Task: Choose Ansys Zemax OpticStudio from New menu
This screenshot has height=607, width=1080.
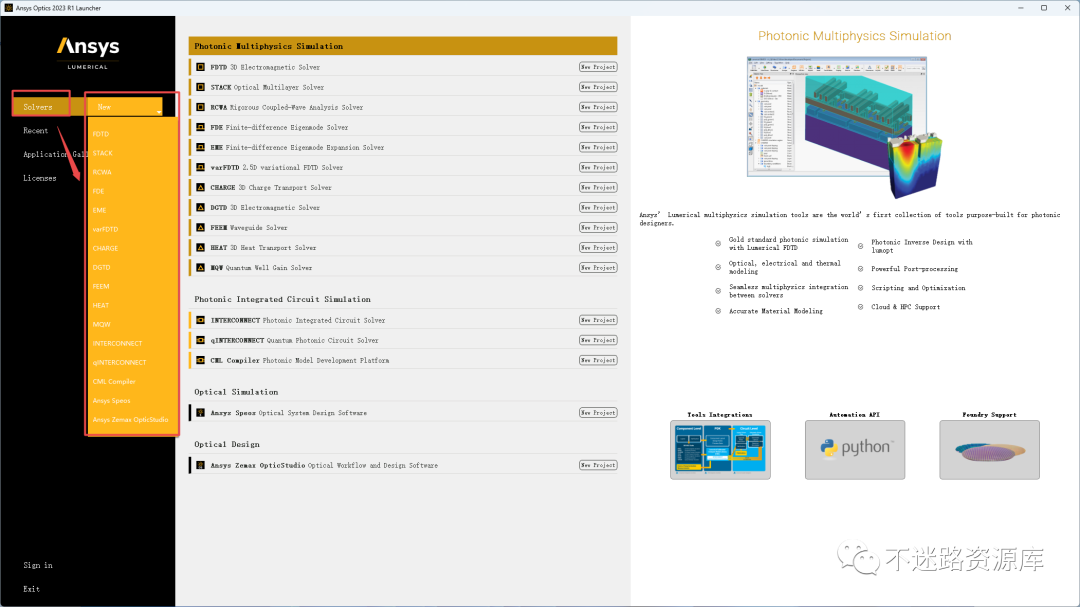Action: point(130,420)
